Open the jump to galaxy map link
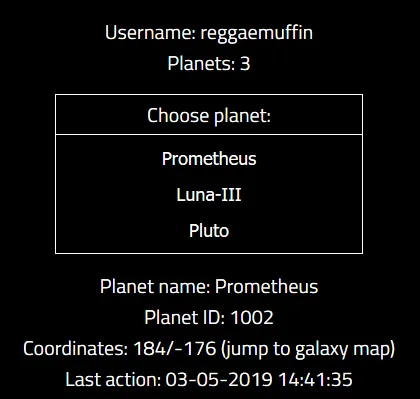Viewport: 420px width, 399px height. [308, 350]
